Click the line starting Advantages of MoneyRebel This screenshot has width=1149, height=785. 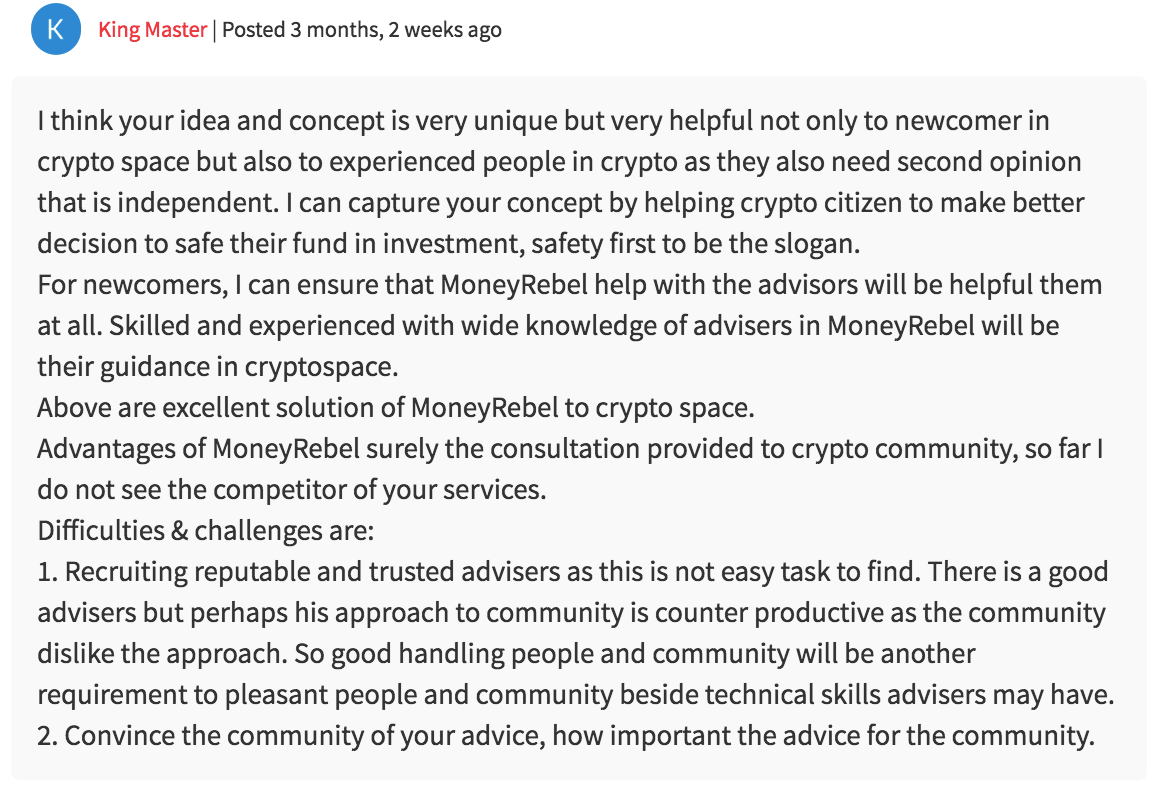tap(570, 449)
